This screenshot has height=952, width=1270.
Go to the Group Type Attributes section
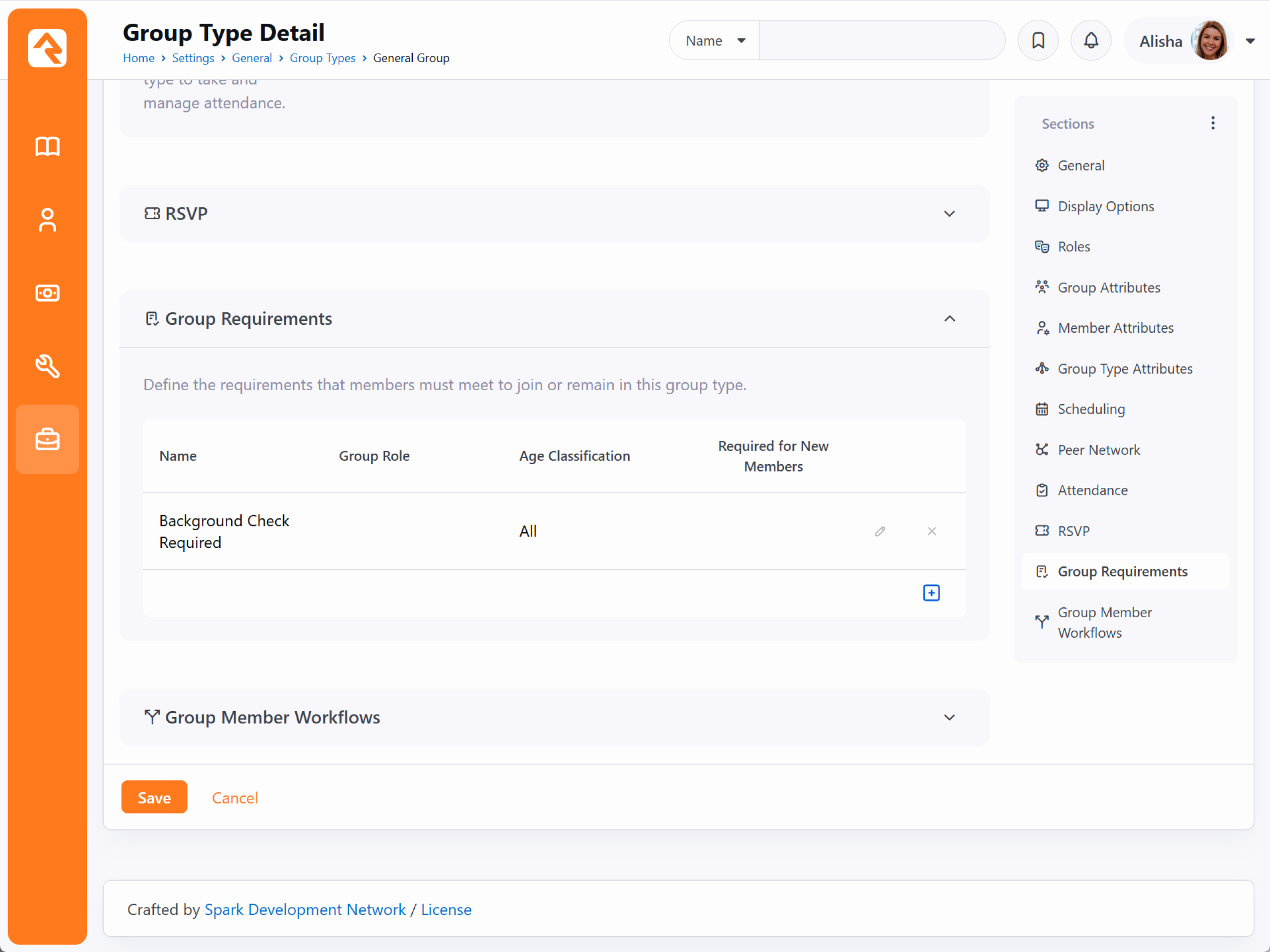pyautogui.click(x=1124, y=368)
